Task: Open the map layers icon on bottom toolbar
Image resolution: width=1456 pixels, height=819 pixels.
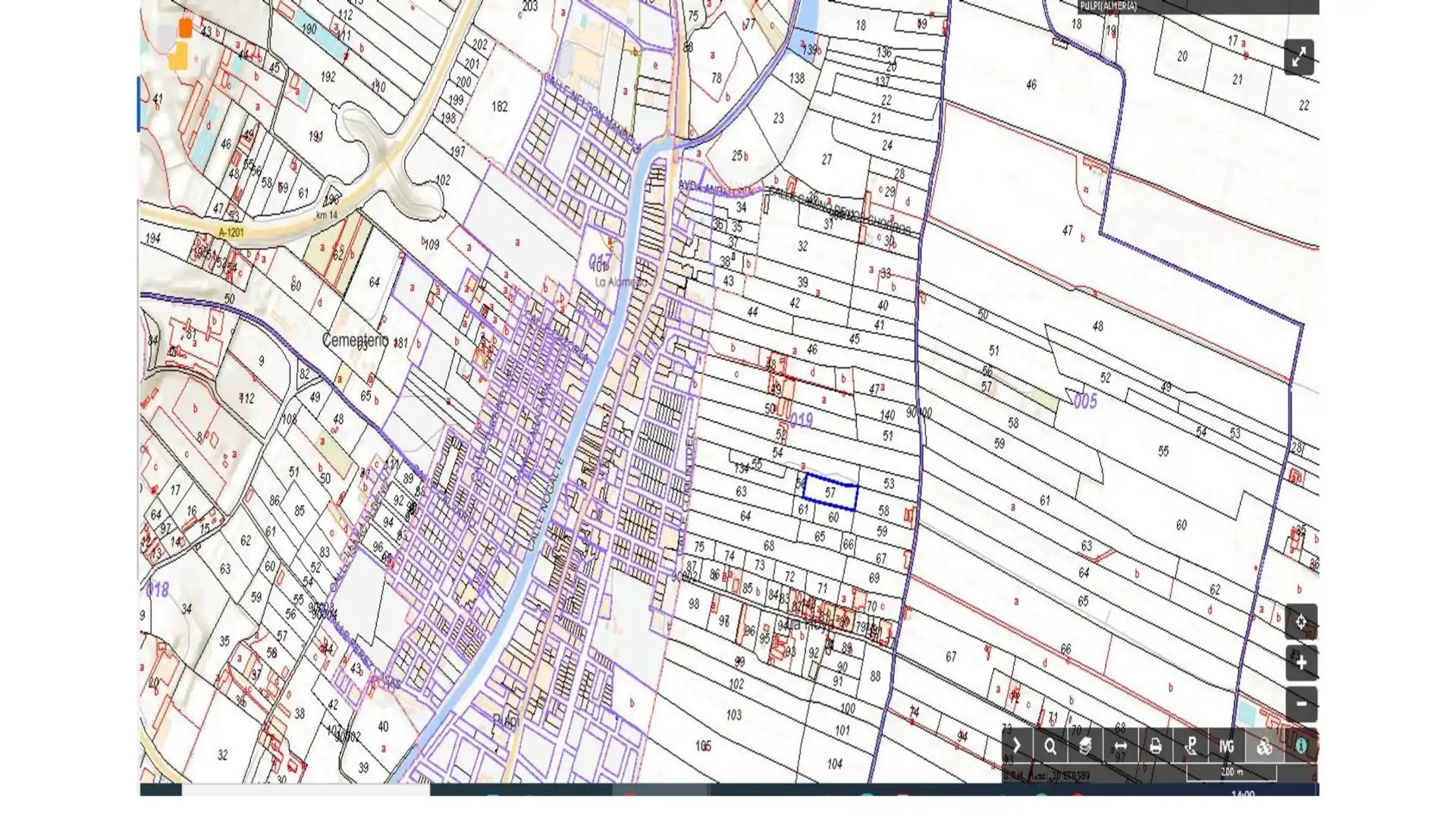Action: [1085, 747]
